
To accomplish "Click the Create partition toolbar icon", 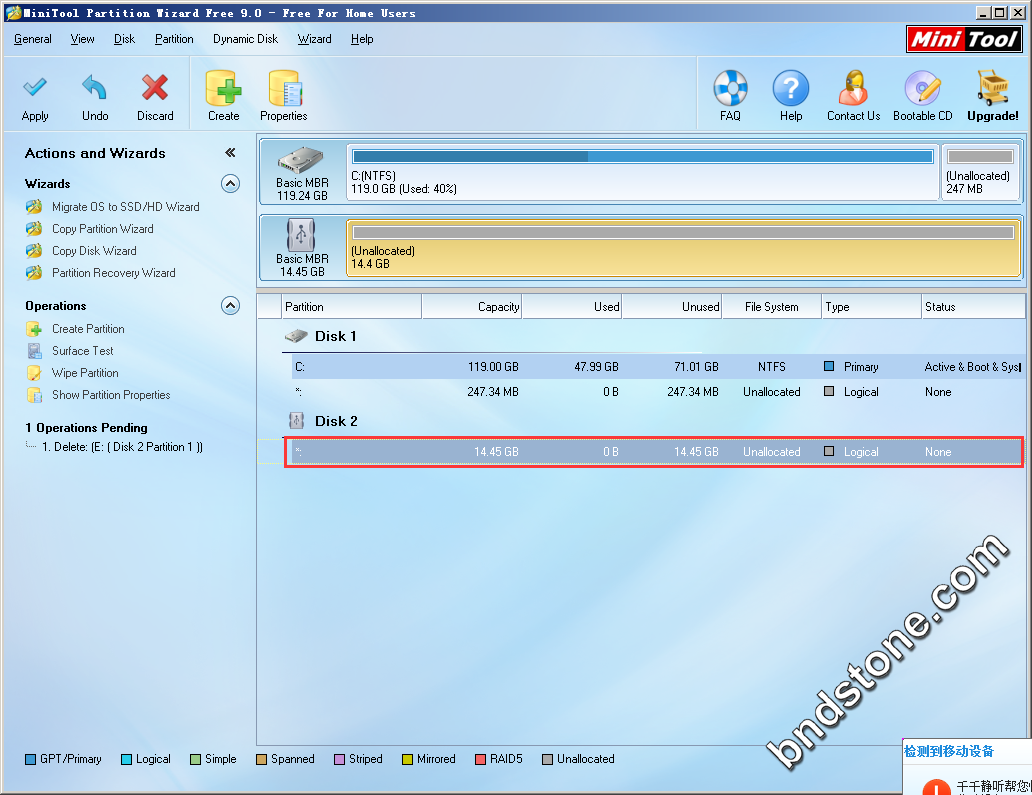I will (224, 88).
